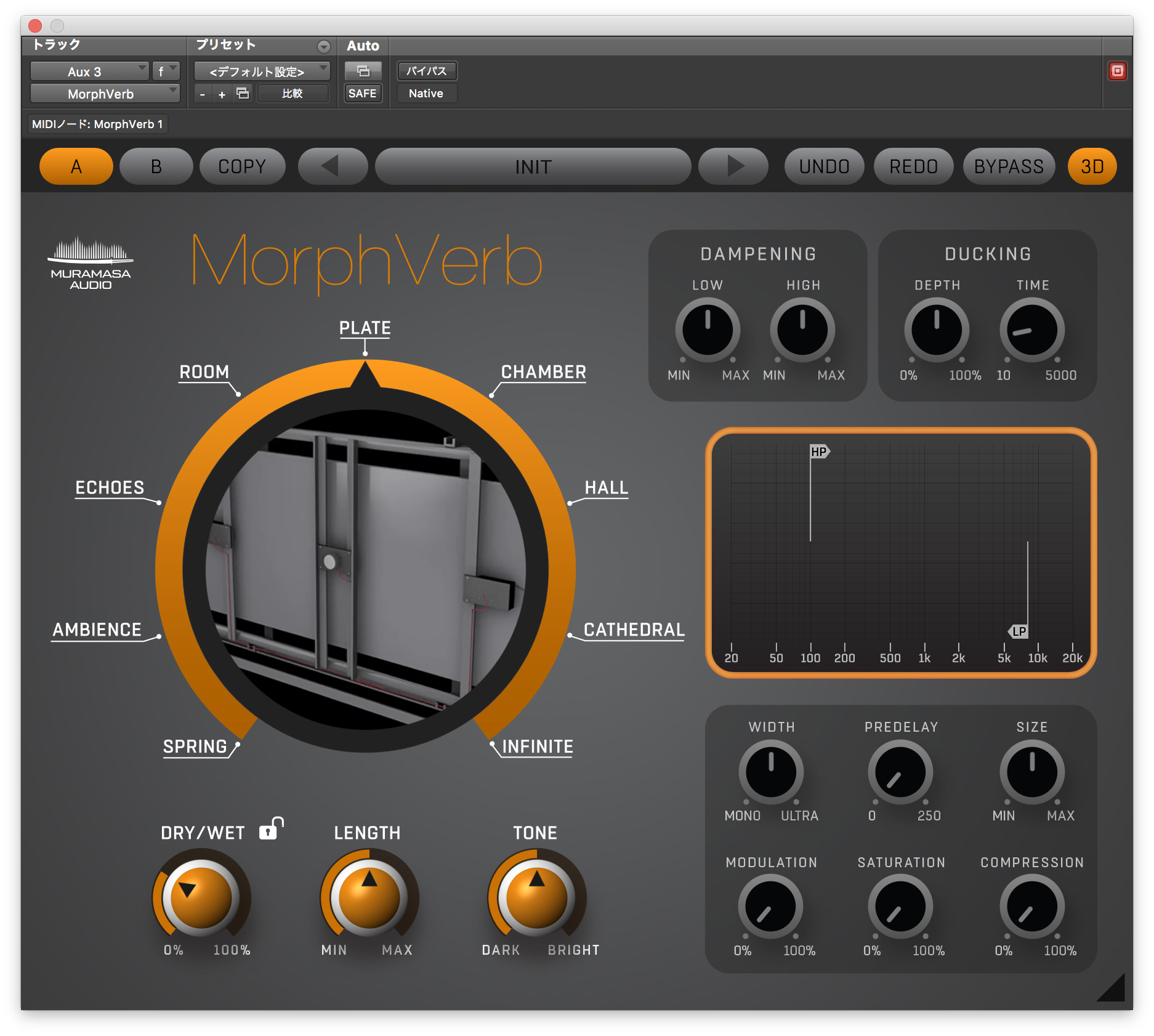Select the previous preset arrow
Image resolution: width=1154 pixels, height=1036 pixels.
click(332, 166)
